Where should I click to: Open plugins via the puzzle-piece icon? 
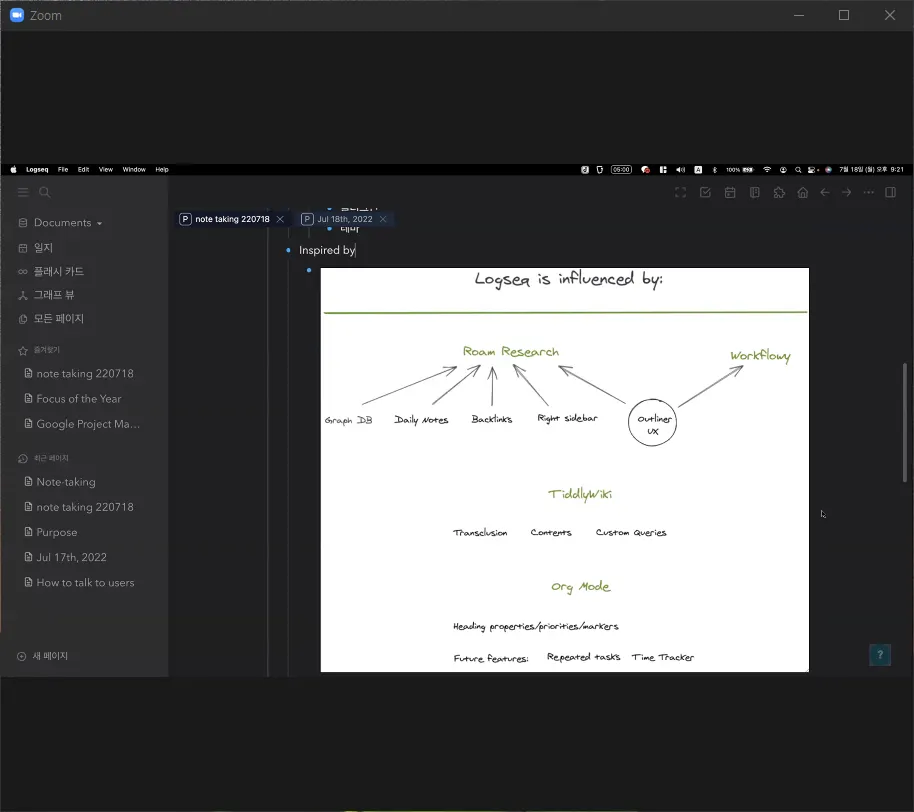(x=779, y=192)
